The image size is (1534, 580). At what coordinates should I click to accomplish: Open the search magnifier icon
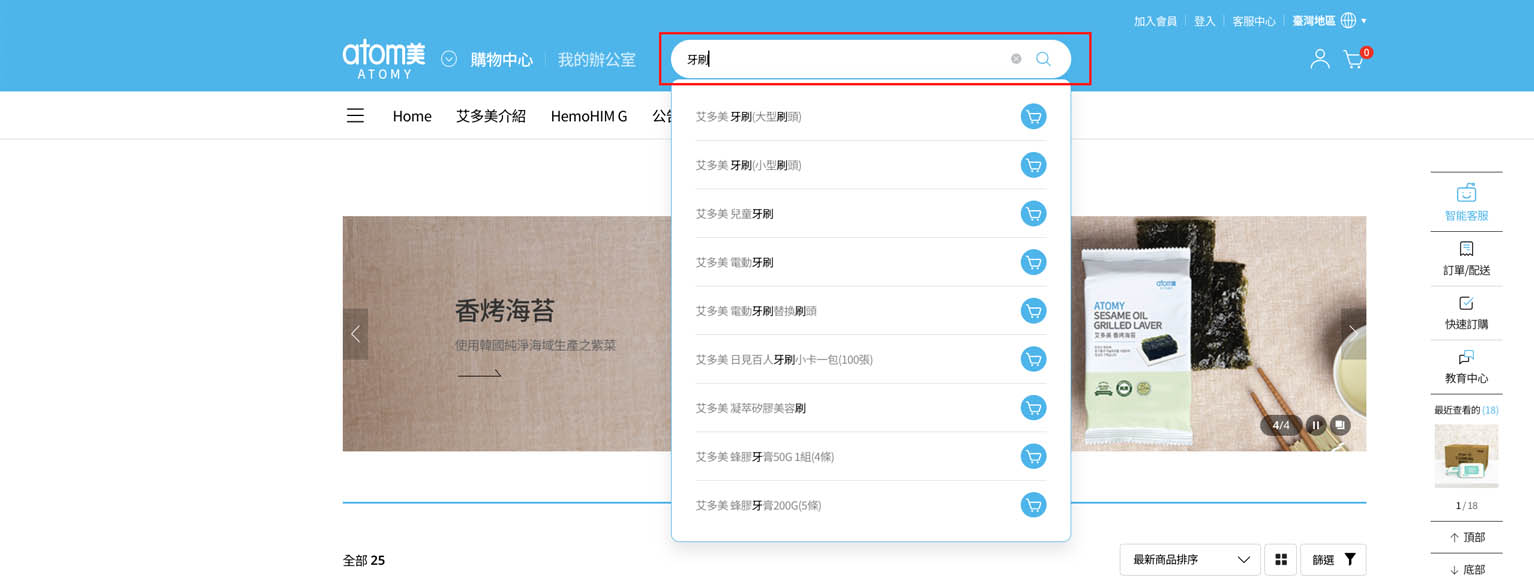click(1043, 59)
